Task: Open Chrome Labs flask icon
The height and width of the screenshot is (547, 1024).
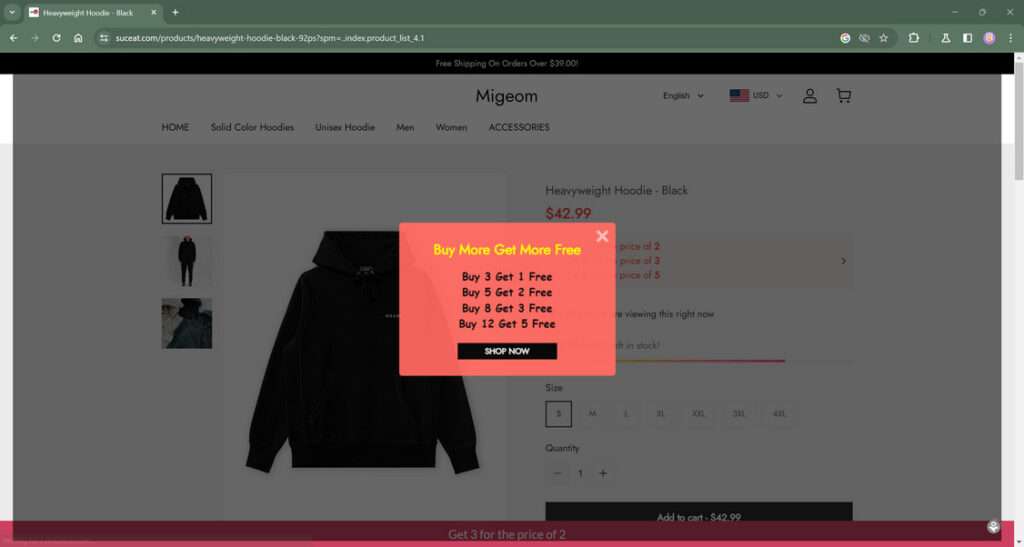Action: pyautogui.click(x=946, y=38)
